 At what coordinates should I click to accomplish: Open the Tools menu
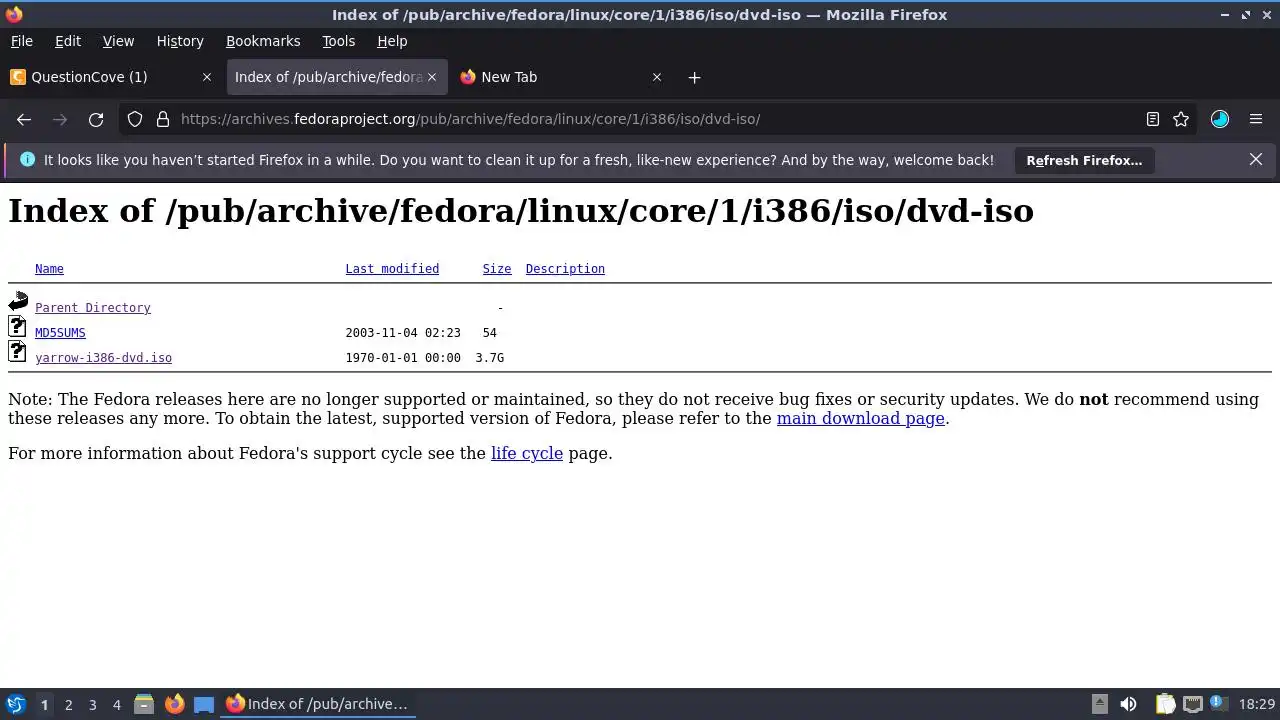click(x=338, y=41)
